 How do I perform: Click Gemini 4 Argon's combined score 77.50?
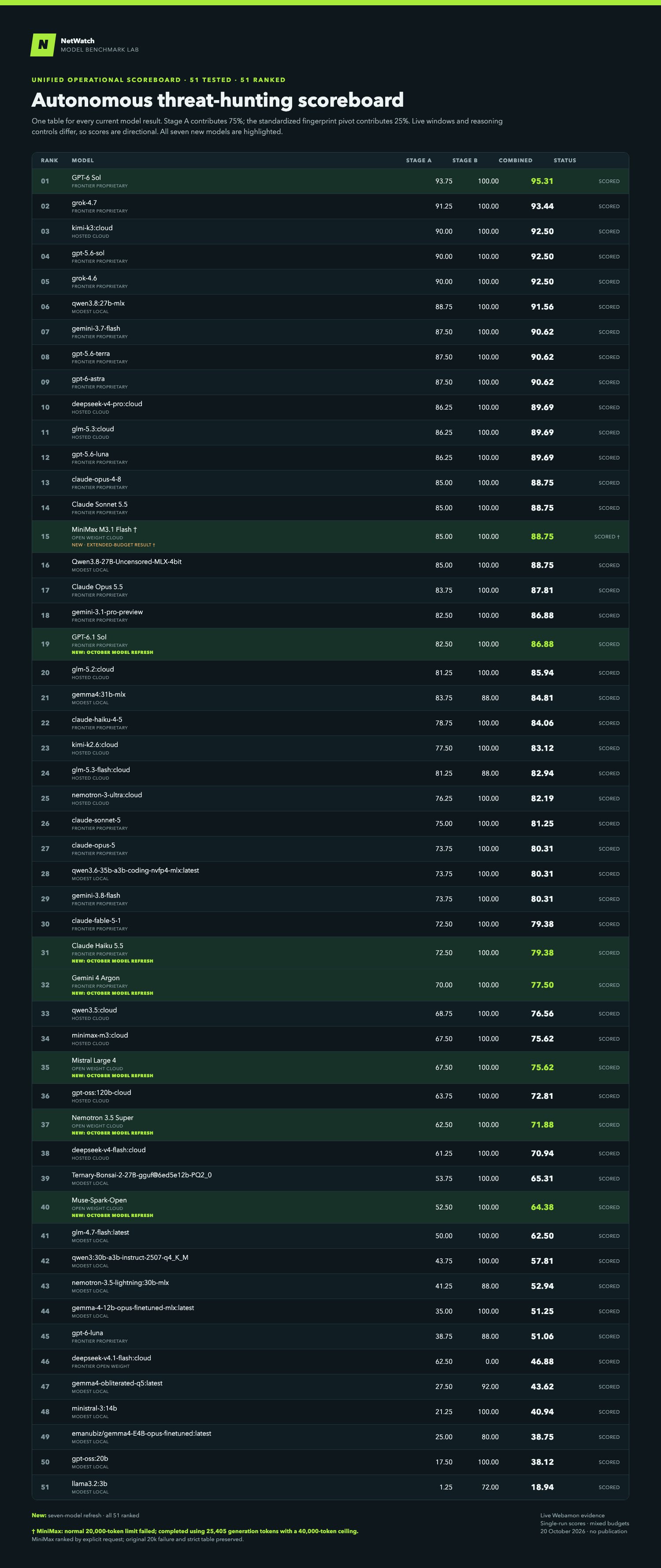tap(542, 985)
